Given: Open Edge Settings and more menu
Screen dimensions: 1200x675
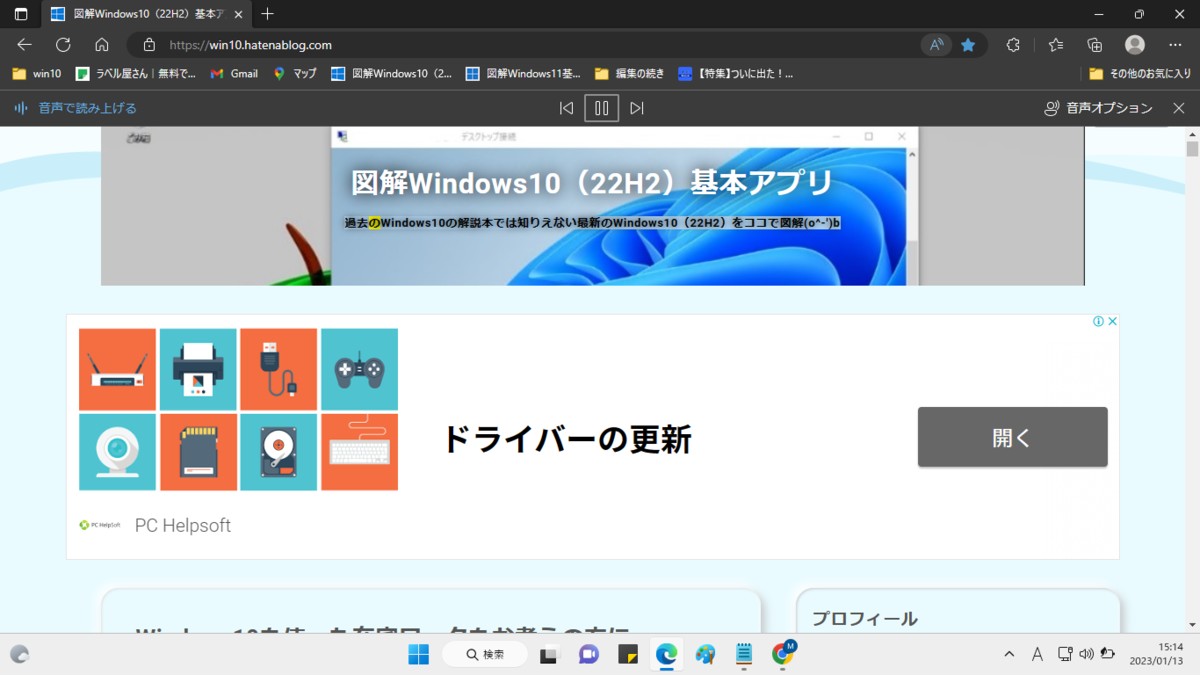Looking at the screenshot, I should point(1175,45).
